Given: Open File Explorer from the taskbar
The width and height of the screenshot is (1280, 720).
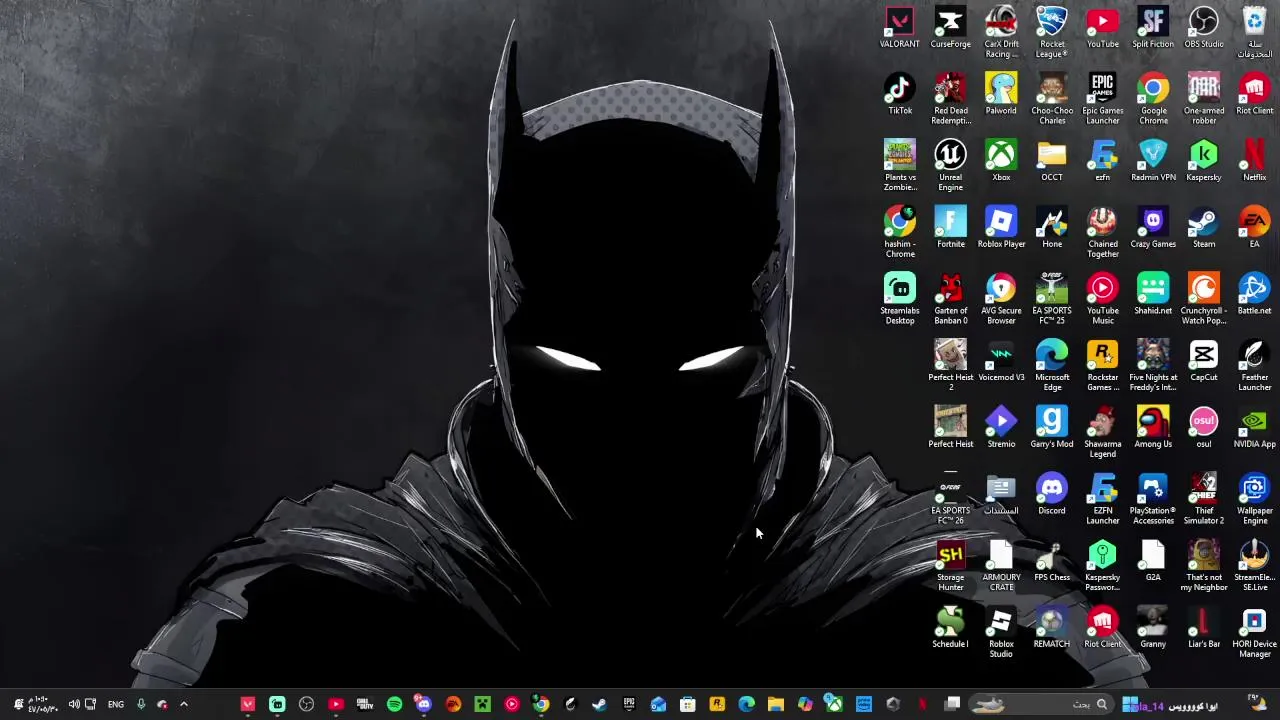Looking at the screenshot, I should tap(775, 704).
